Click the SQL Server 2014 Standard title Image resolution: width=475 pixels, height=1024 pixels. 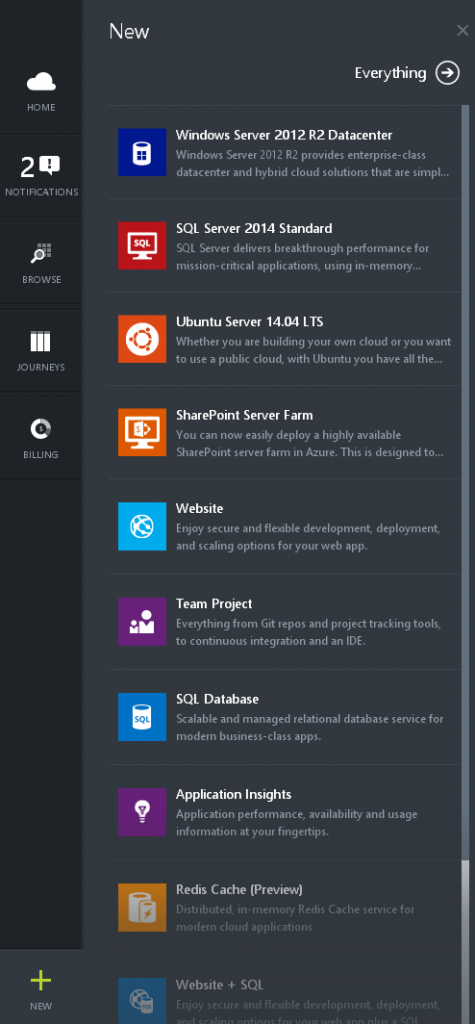point(254,229)
